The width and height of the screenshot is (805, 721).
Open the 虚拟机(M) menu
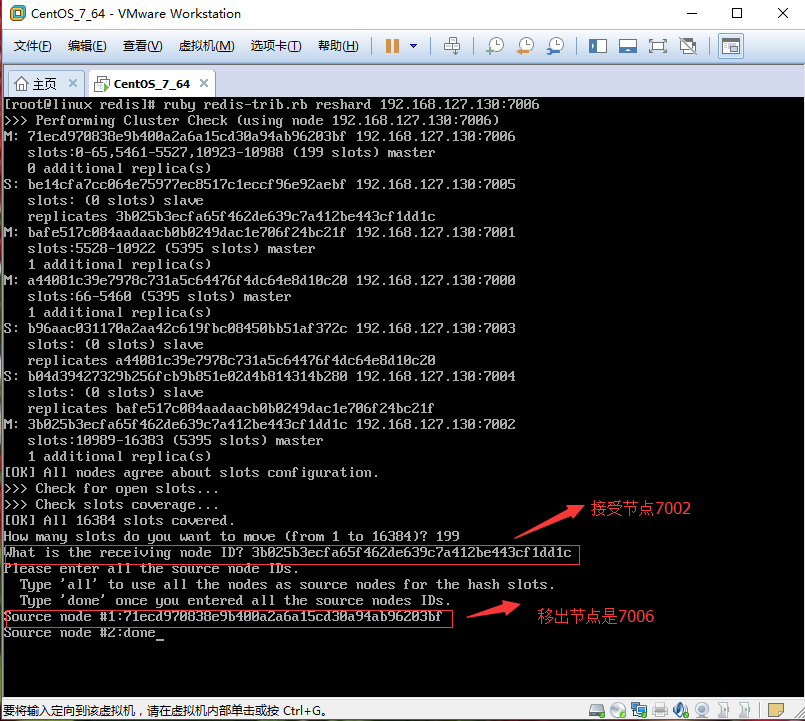(x=206, y=46)
